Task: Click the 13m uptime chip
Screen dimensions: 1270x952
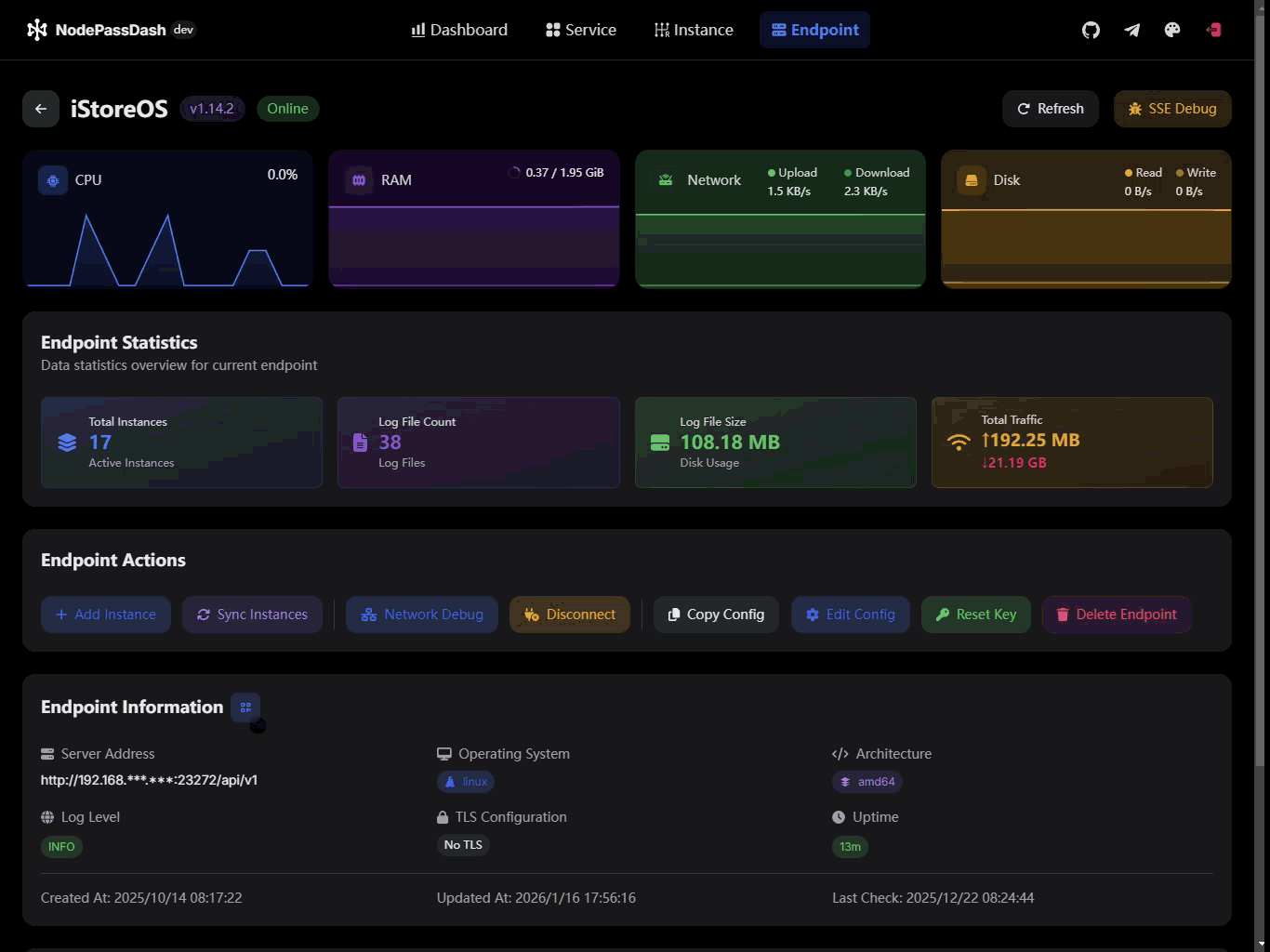Action: click(x=850, y=847)
